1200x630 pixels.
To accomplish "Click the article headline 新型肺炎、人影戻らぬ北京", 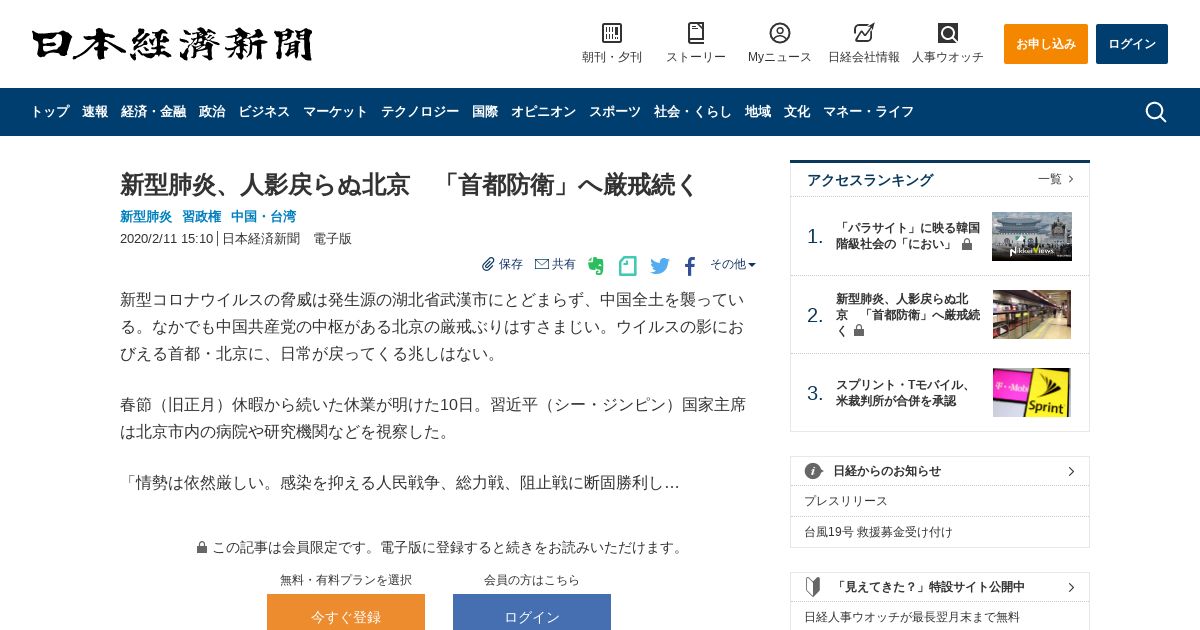I will 409,185.
